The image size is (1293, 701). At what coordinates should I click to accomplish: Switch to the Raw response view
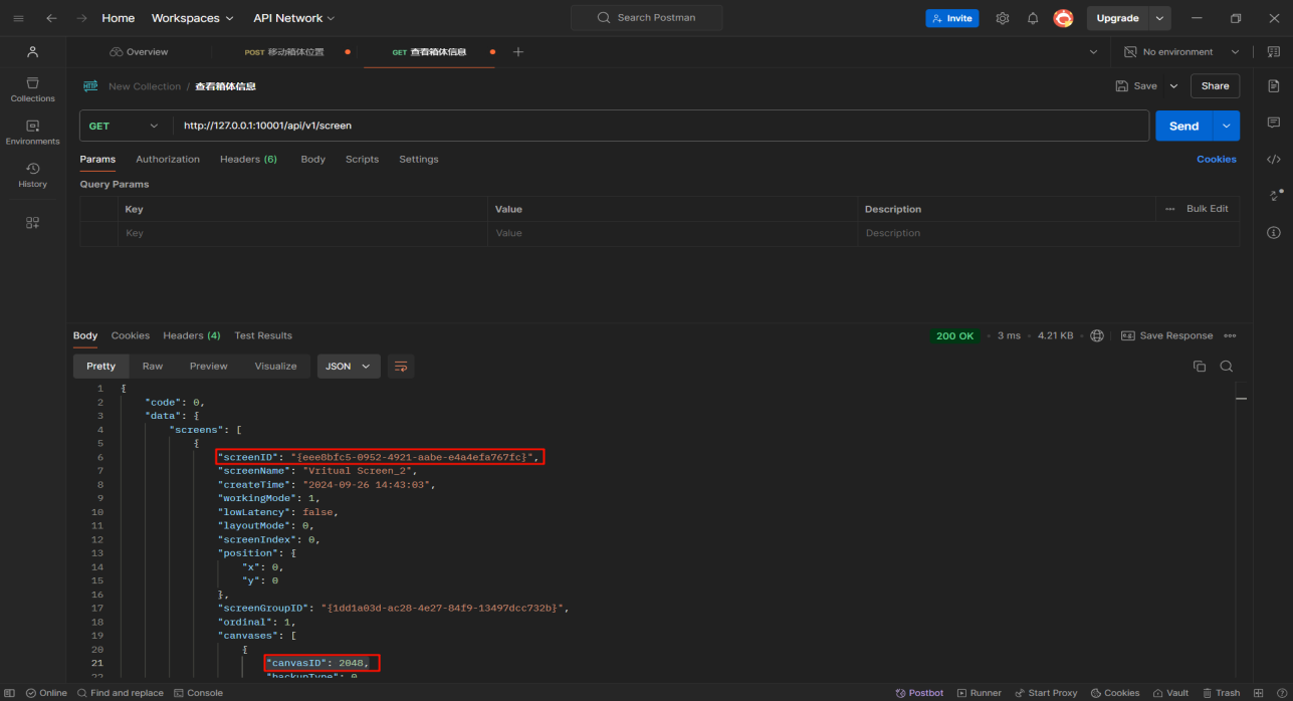pos(152,366)
